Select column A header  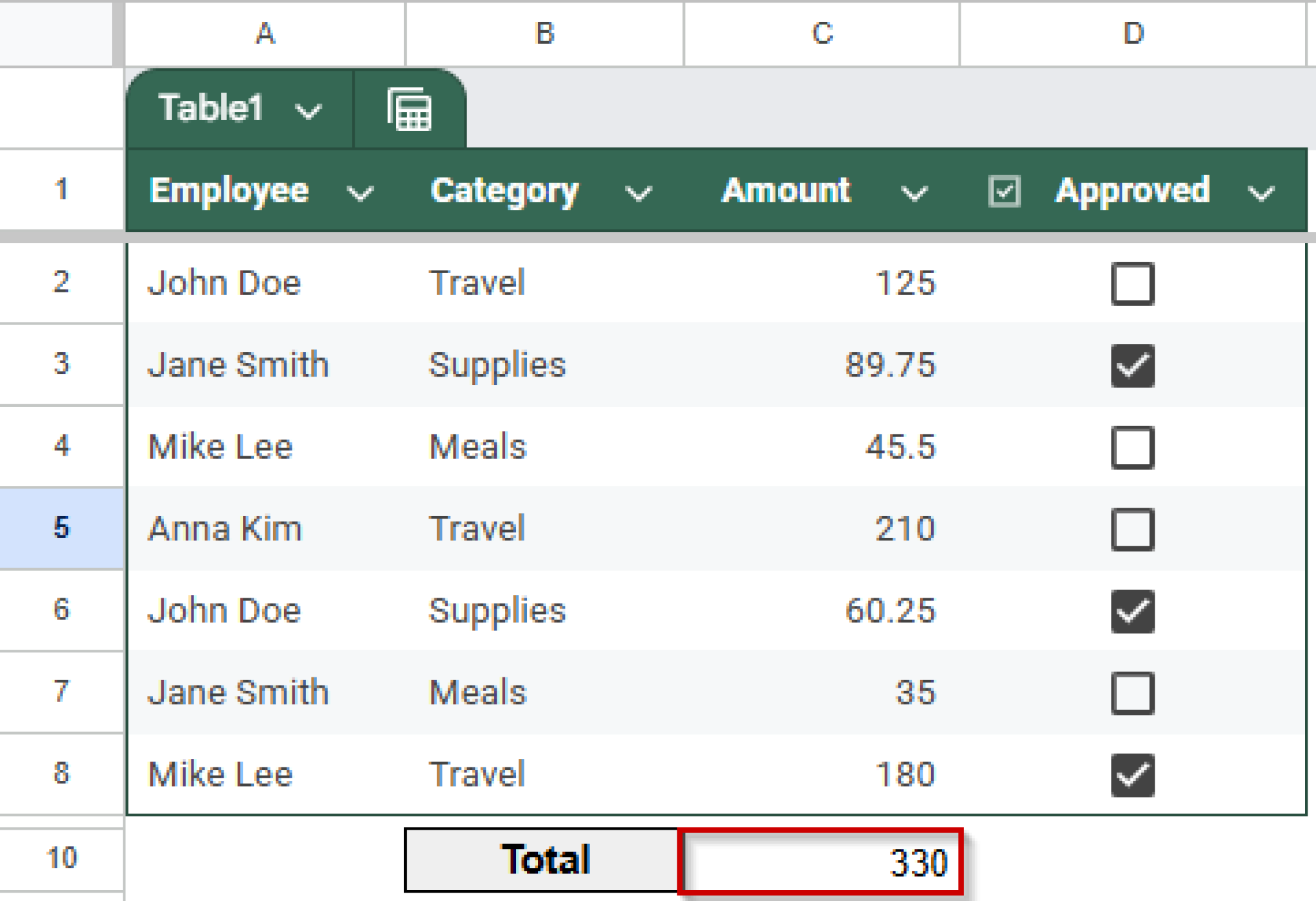(x=265, y=32)
